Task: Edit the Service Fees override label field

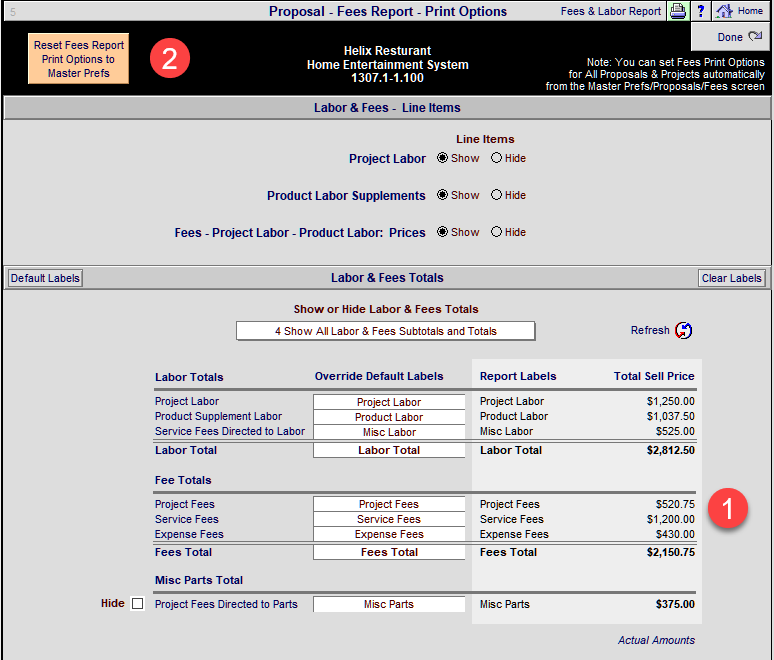Action: [389, 519]
